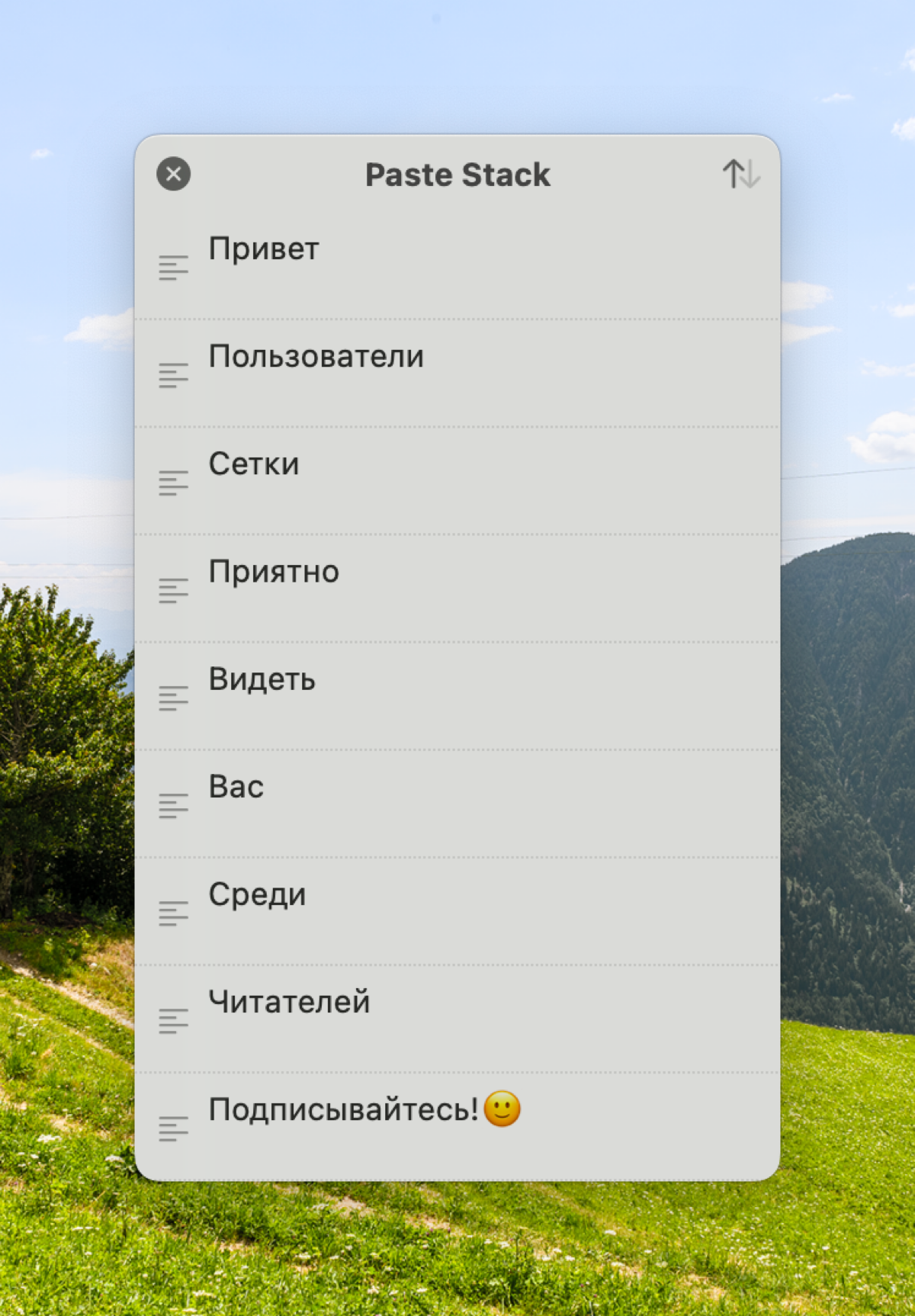Screen dimensions: 915x1316
Task: Click the Paste Stack title
Action: coord(457,175)
